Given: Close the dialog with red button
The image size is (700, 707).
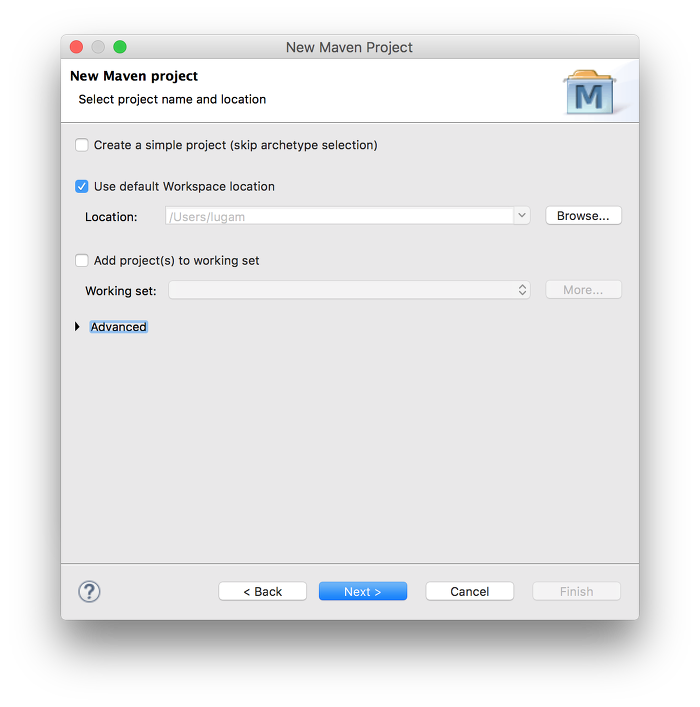Looking at the screenshot, I should coord(76,47).
